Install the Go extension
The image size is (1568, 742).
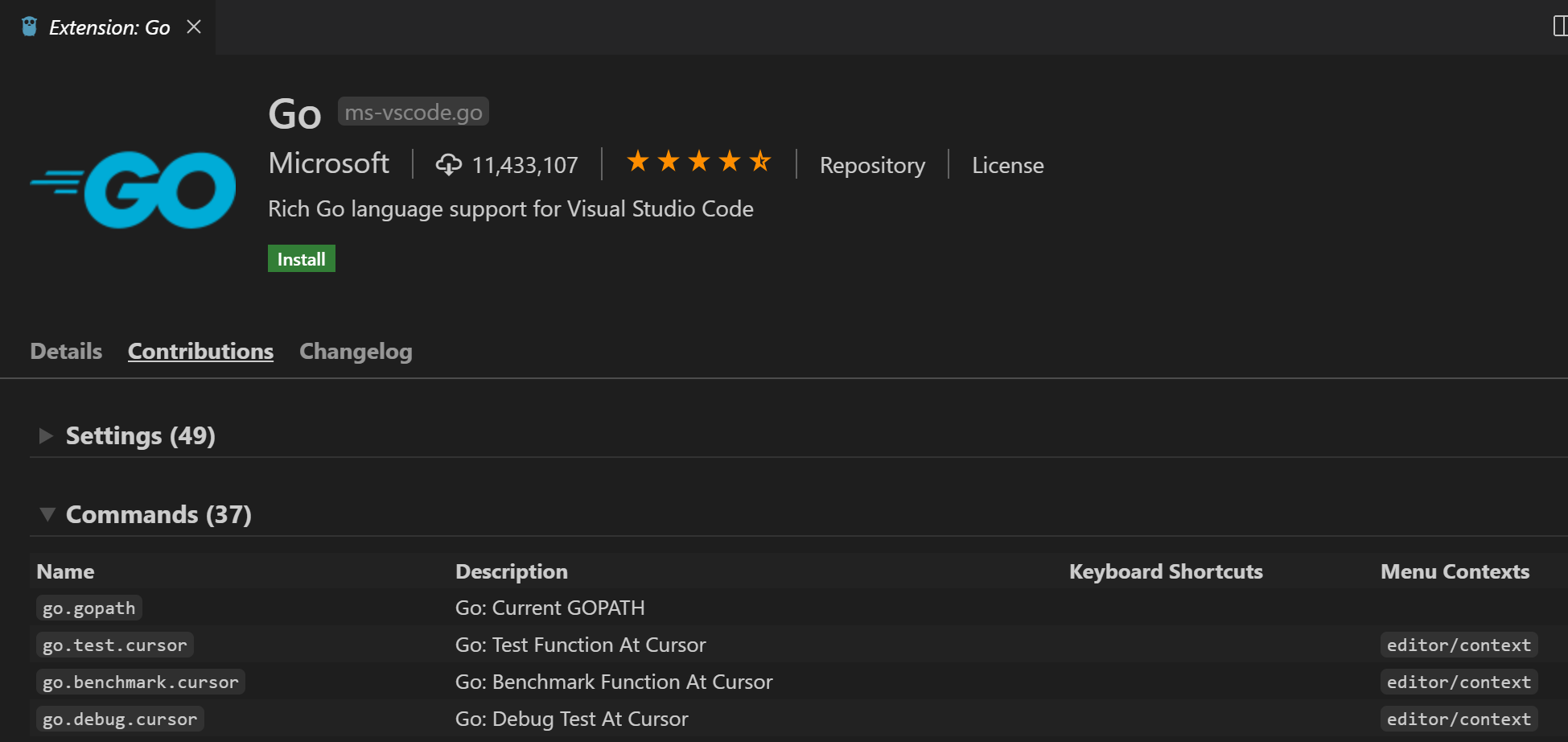pos(301,259)
